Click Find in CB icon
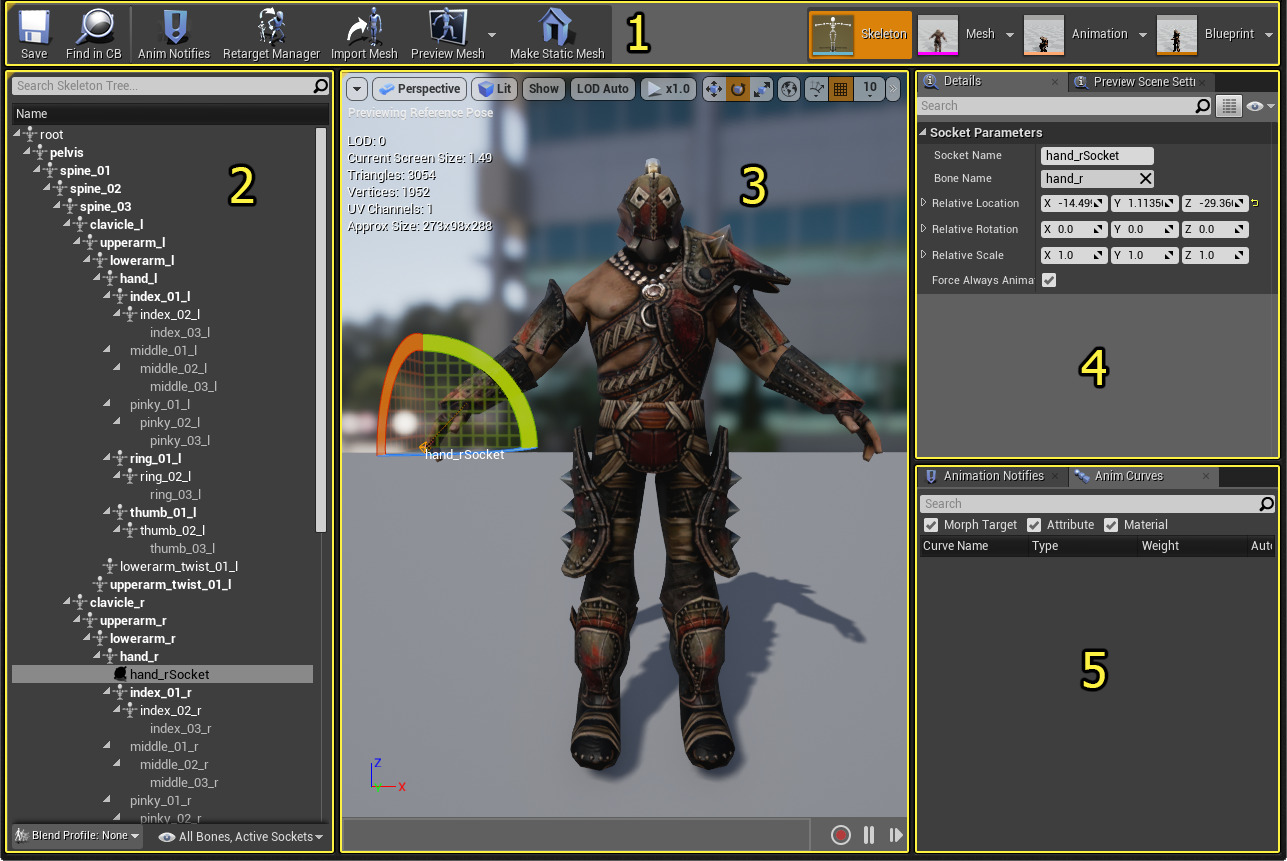1287x861 pixels. tap(93, 34)
